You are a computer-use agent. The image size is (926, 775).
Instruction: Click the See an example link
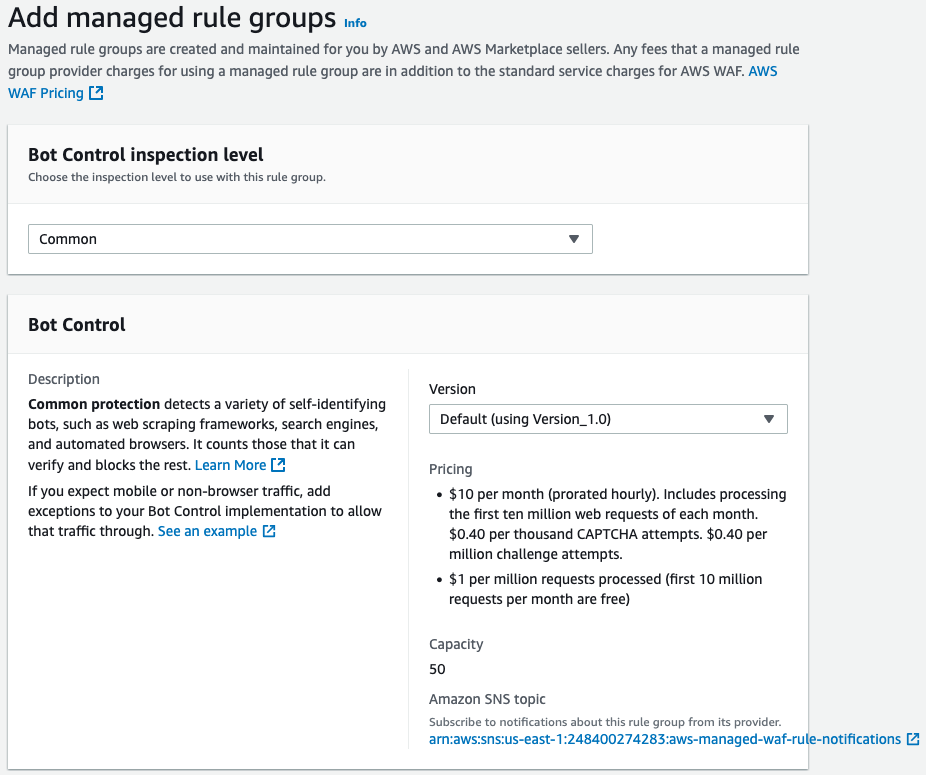click(207, 531)
